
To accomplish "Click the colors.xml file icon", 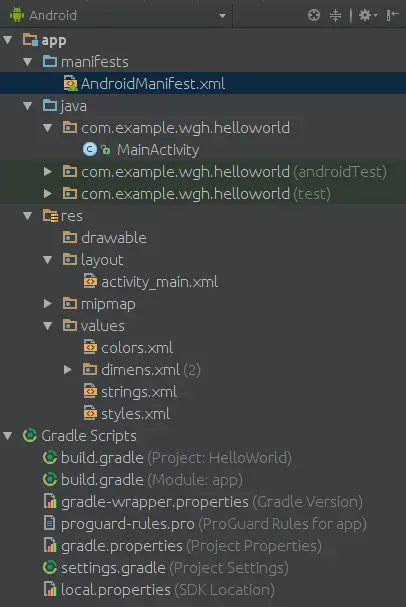I will (90, 347).
